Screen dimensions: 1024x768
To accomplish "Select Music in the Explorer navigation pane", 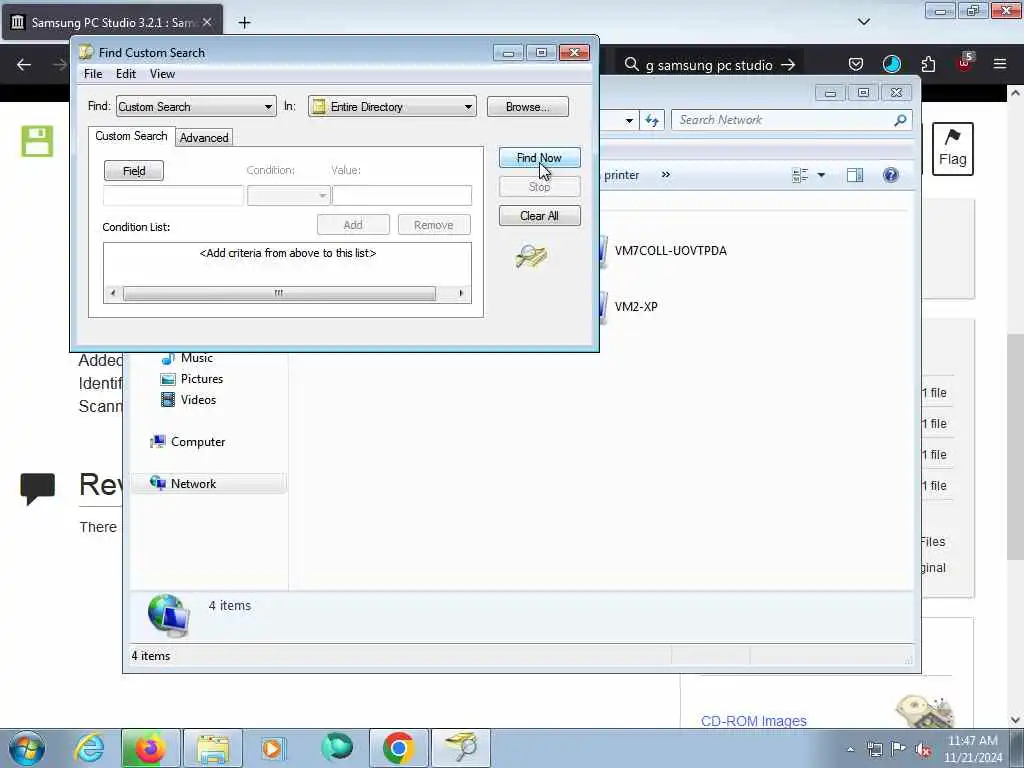I will point(187,357).
